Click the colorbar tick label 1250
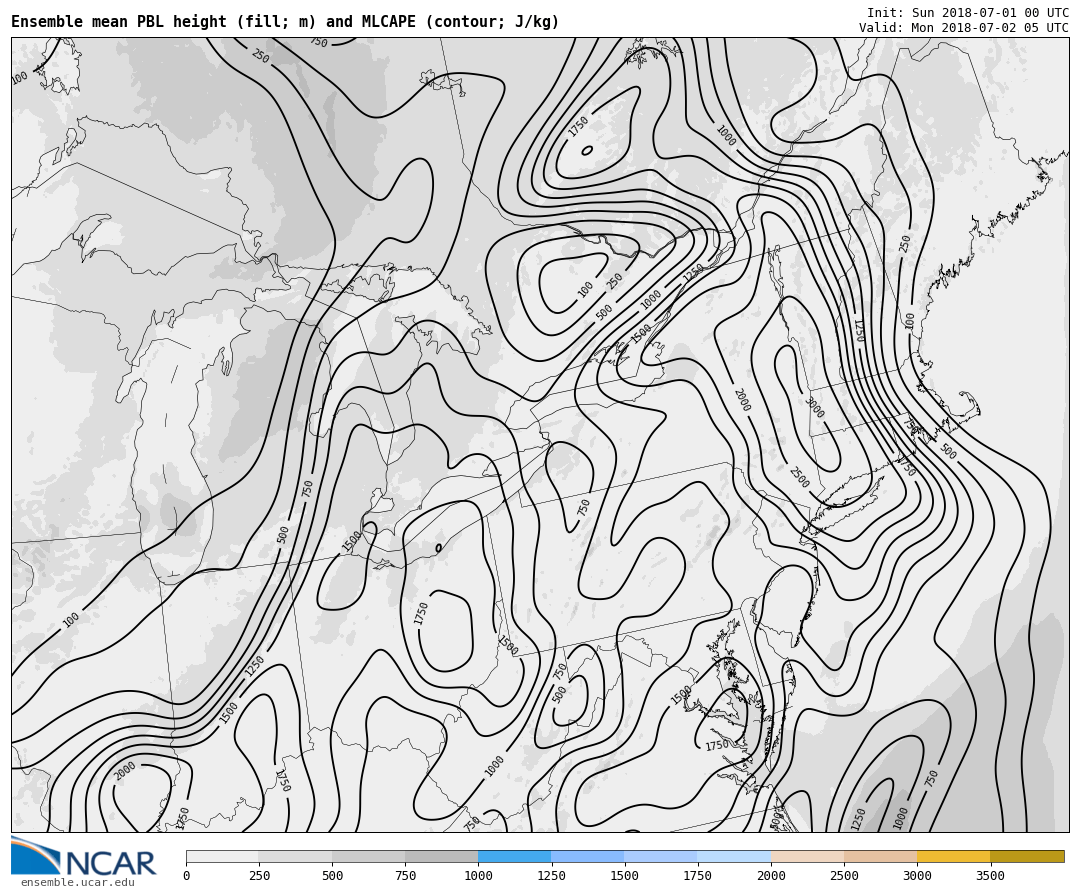The image size is (1080, 895). (x=551, y=876)
